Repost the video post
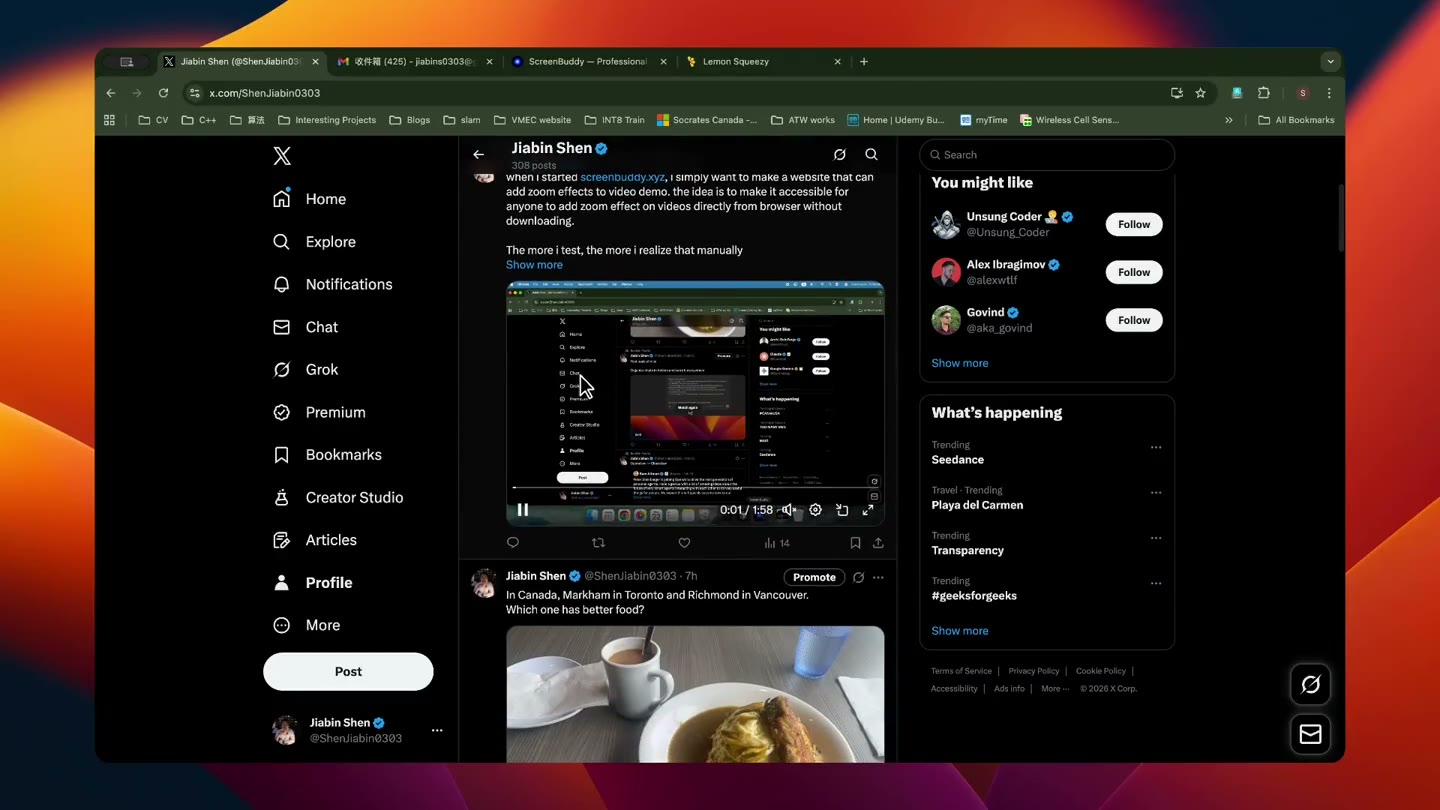This screenshot has width=1440, height=810. click(598, 543)
